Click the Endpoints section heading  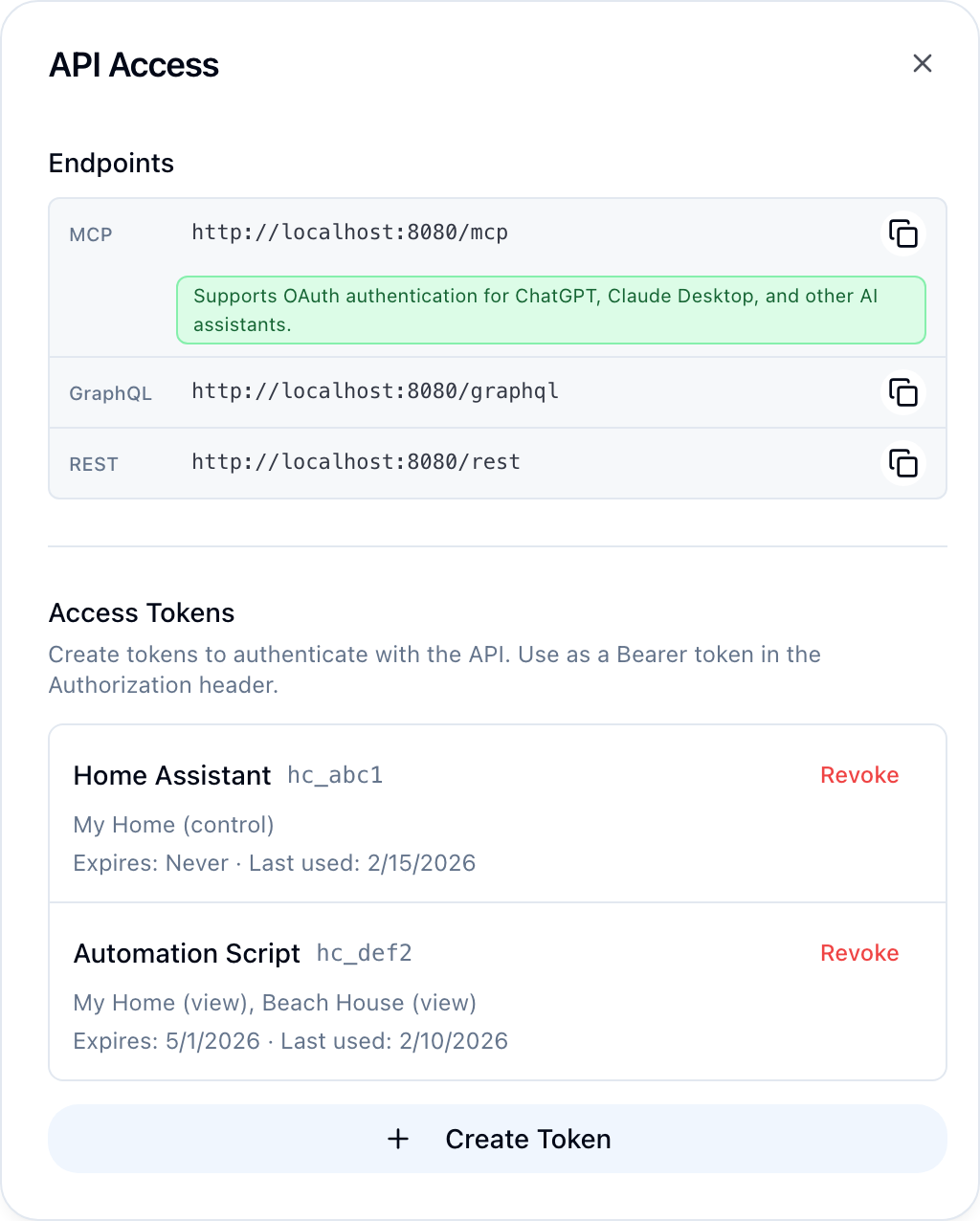tap(111, 163)
